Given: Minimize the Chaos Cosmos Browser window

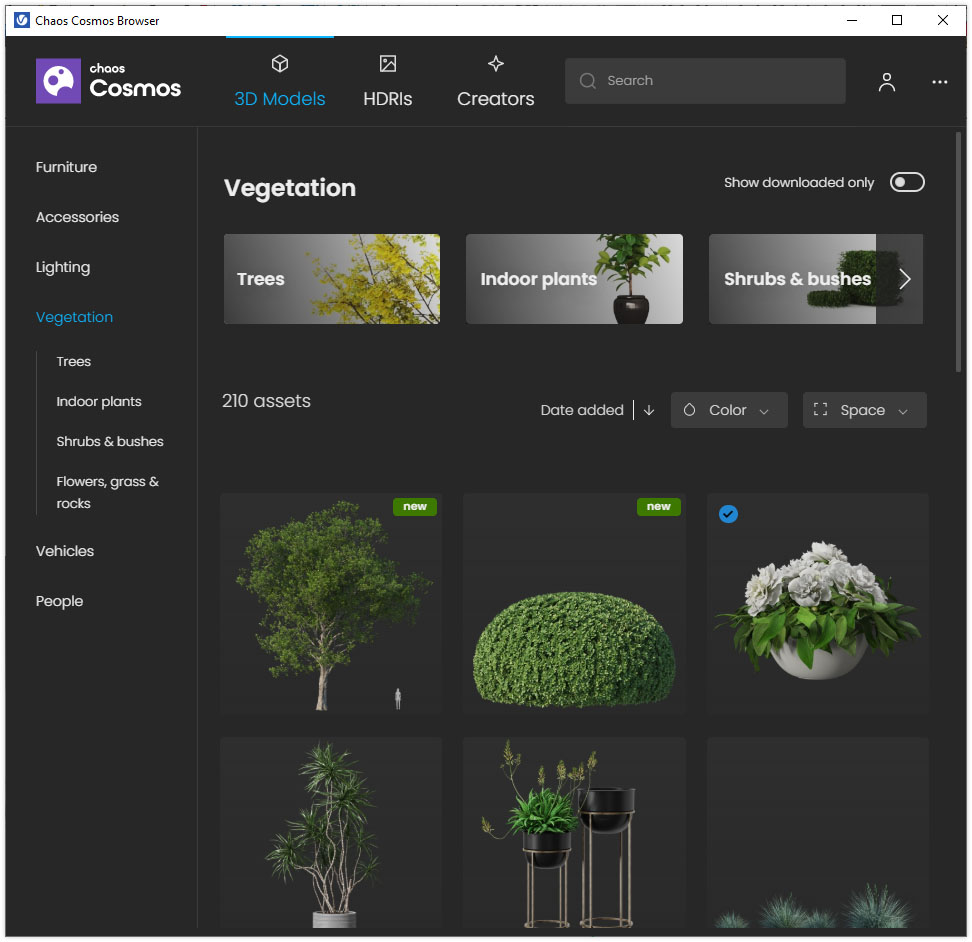Looking at the screenshot, I should [852, 20].
